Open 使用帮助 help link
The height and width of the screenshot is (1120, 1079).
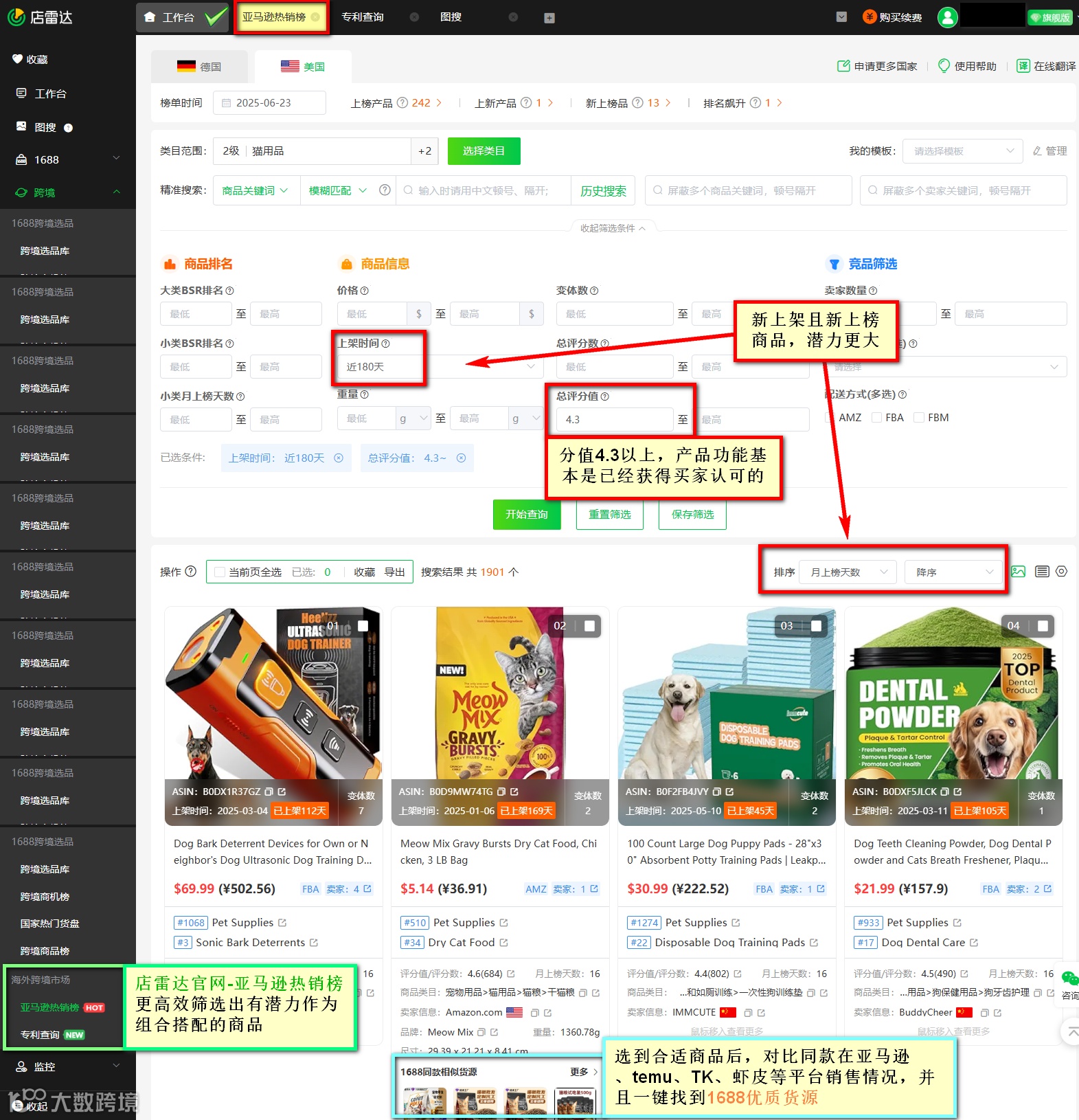pos(967,66)
